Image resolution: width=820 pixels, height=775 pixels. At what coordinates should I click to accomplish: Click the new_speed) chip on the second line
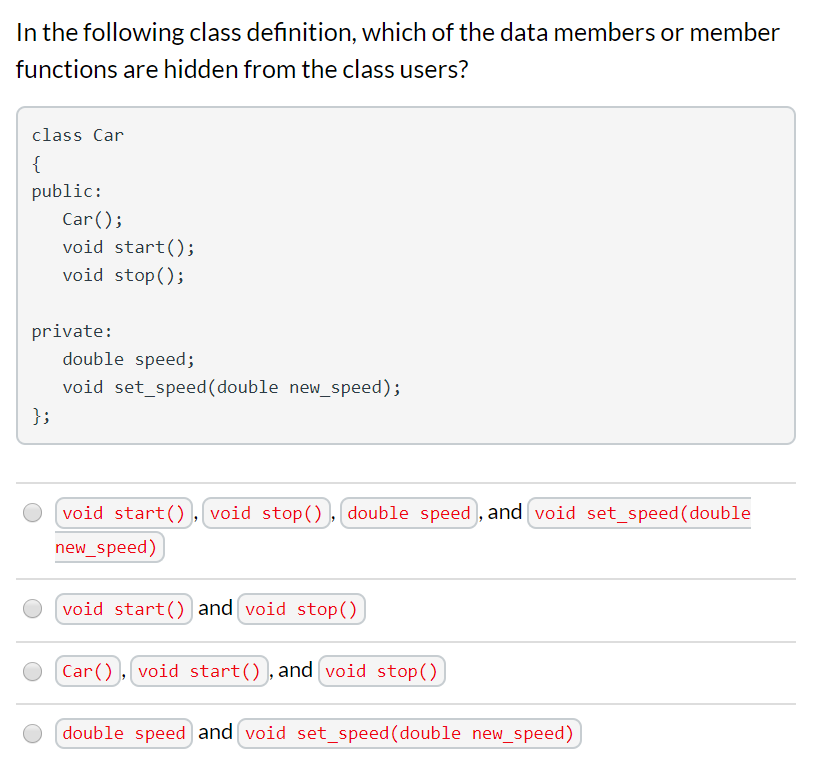[x=108, y=546]
